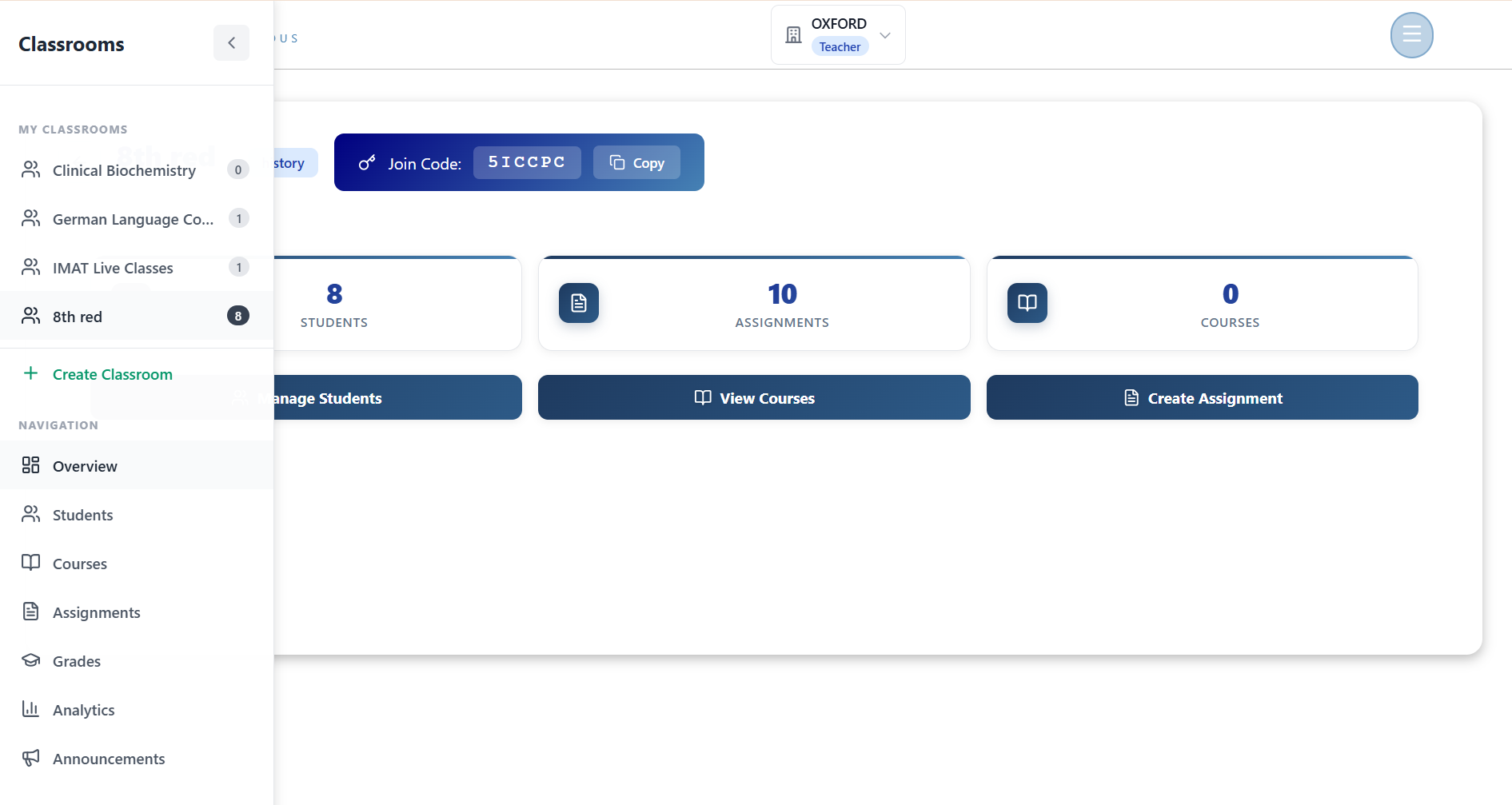This screenshot has height=805, width=1512.
Task: Click the 1 count badge for German Language
Action: 238,218
